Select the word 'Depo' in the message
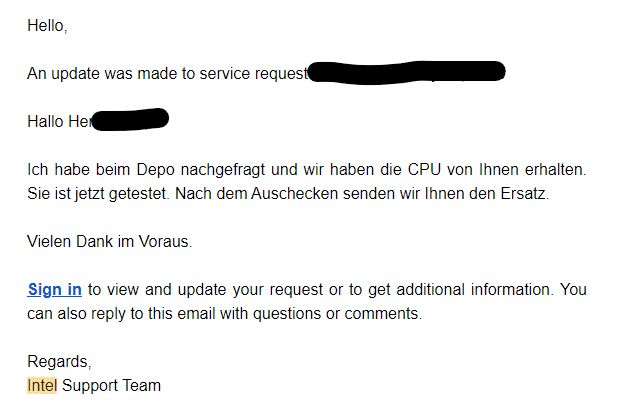 point(156,170)
